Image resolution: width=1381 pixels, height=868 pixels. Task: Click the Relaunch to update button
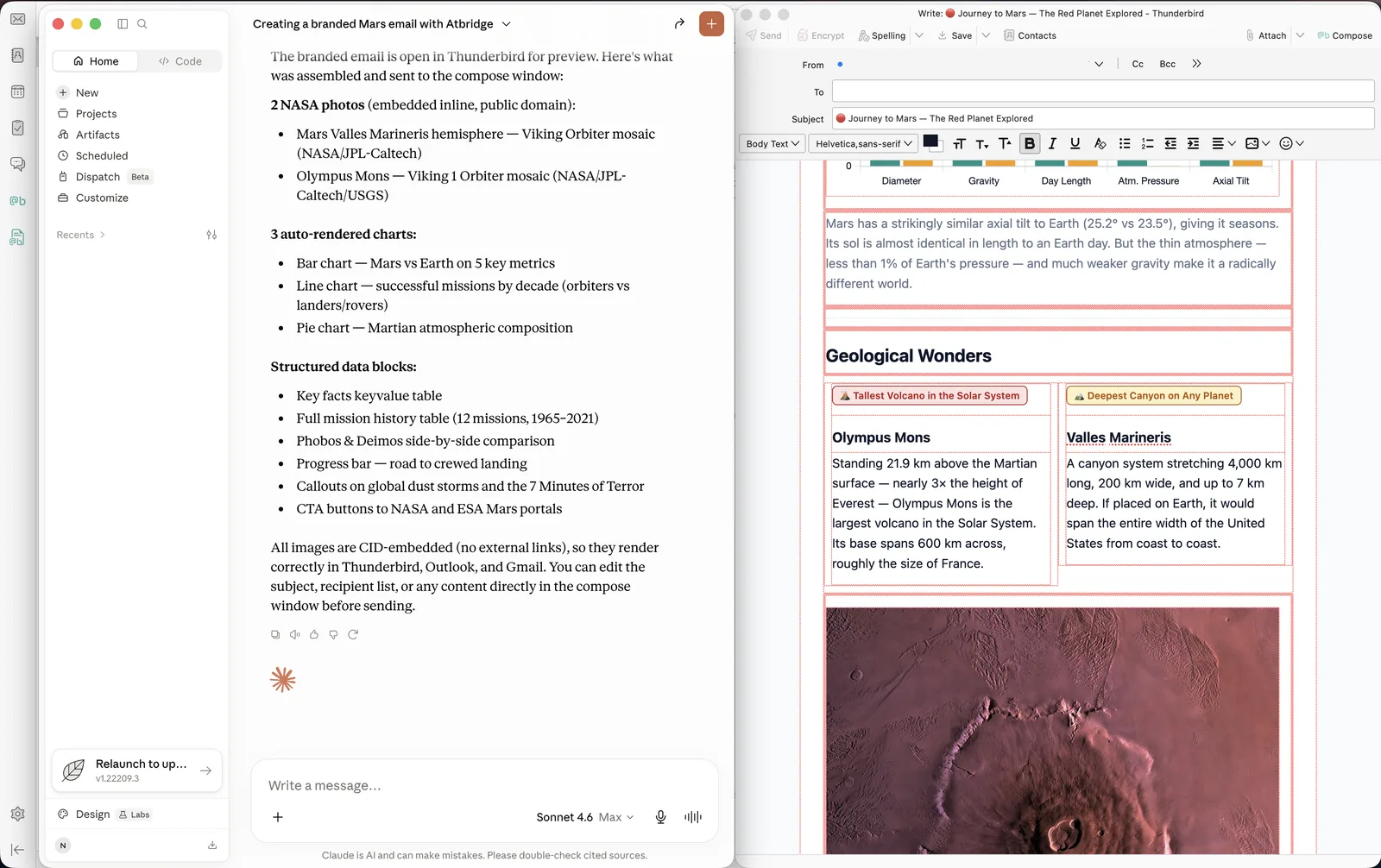[137, 771]
